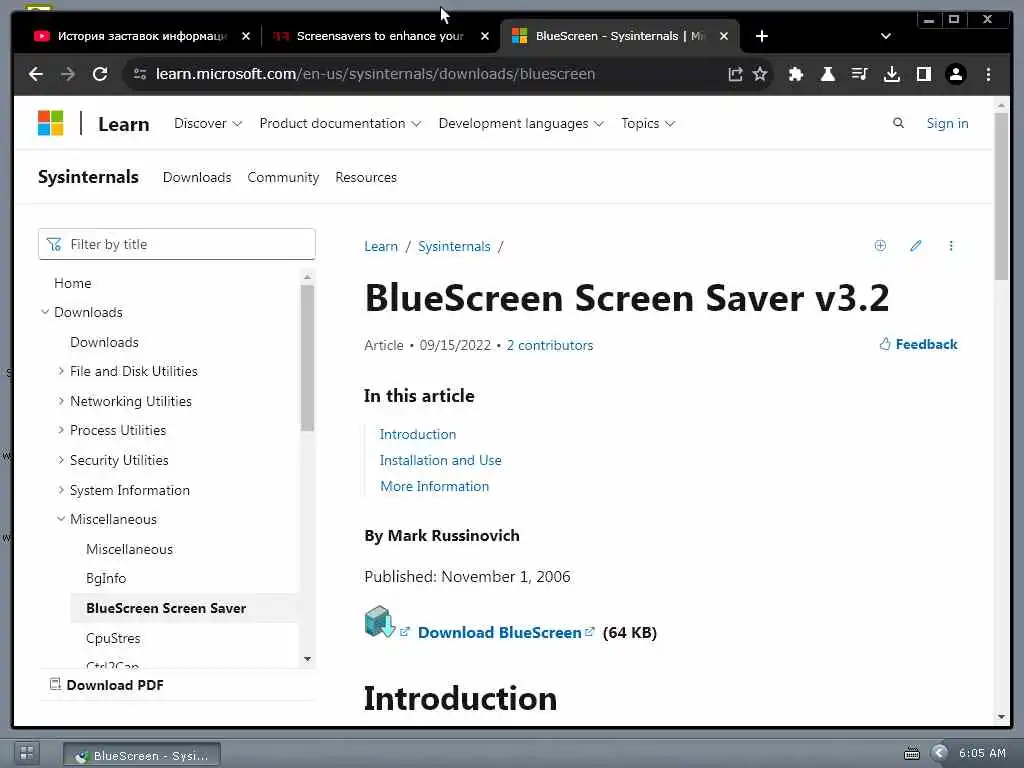
Task: Open the Development languages dropdown
Action: (x=521, y=123)
